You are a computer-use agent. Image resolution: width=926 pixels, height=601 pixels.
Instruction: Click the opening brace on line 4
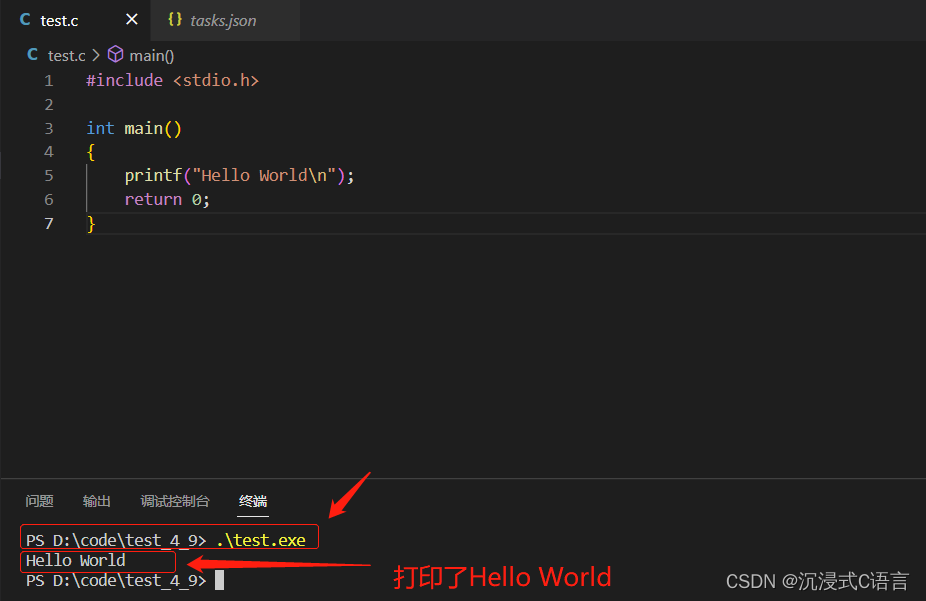pyautogui.click(x=91, y=152)
